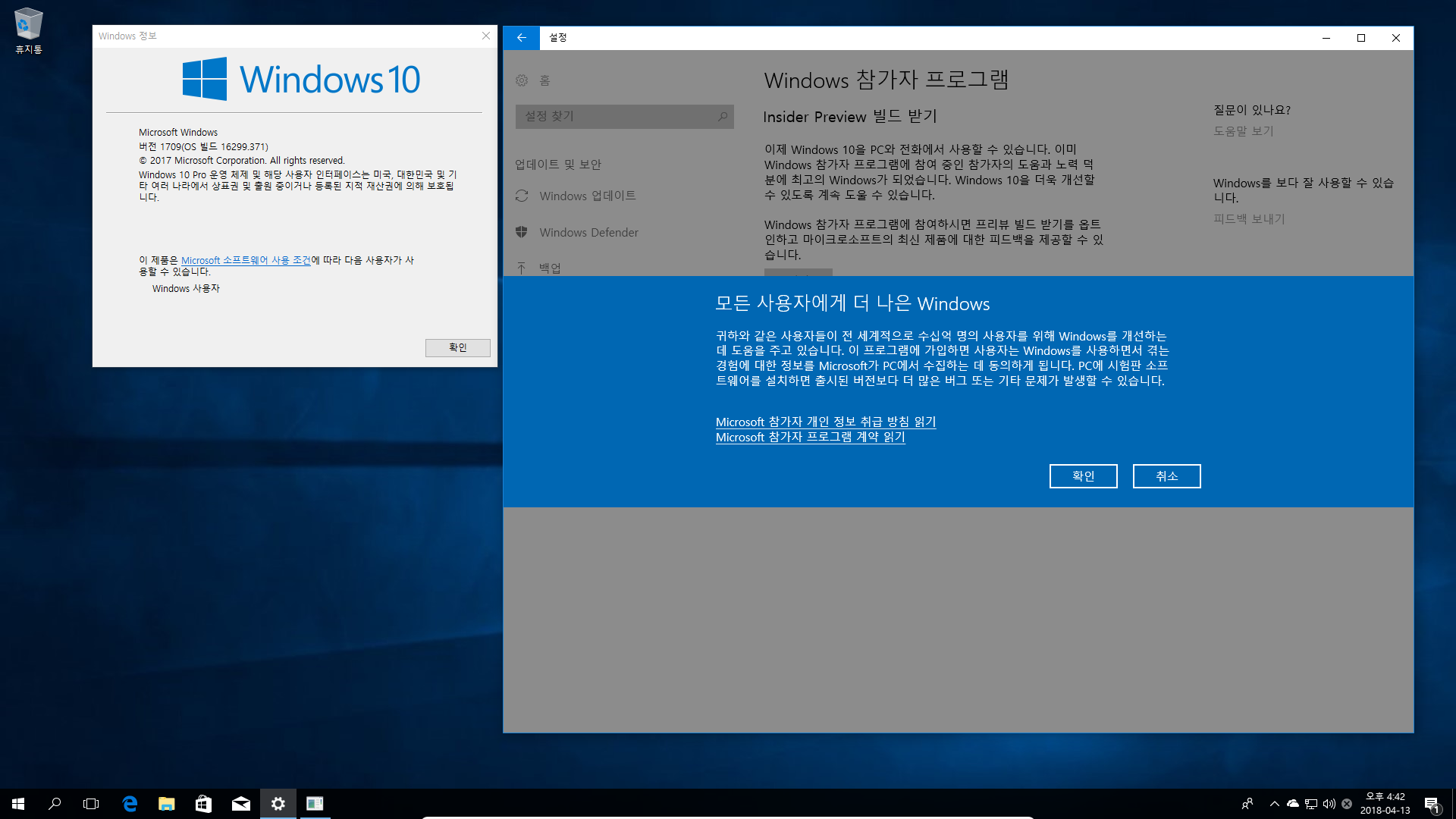Click the Home gear icon in Settings sidebar

tap(522, 80)
